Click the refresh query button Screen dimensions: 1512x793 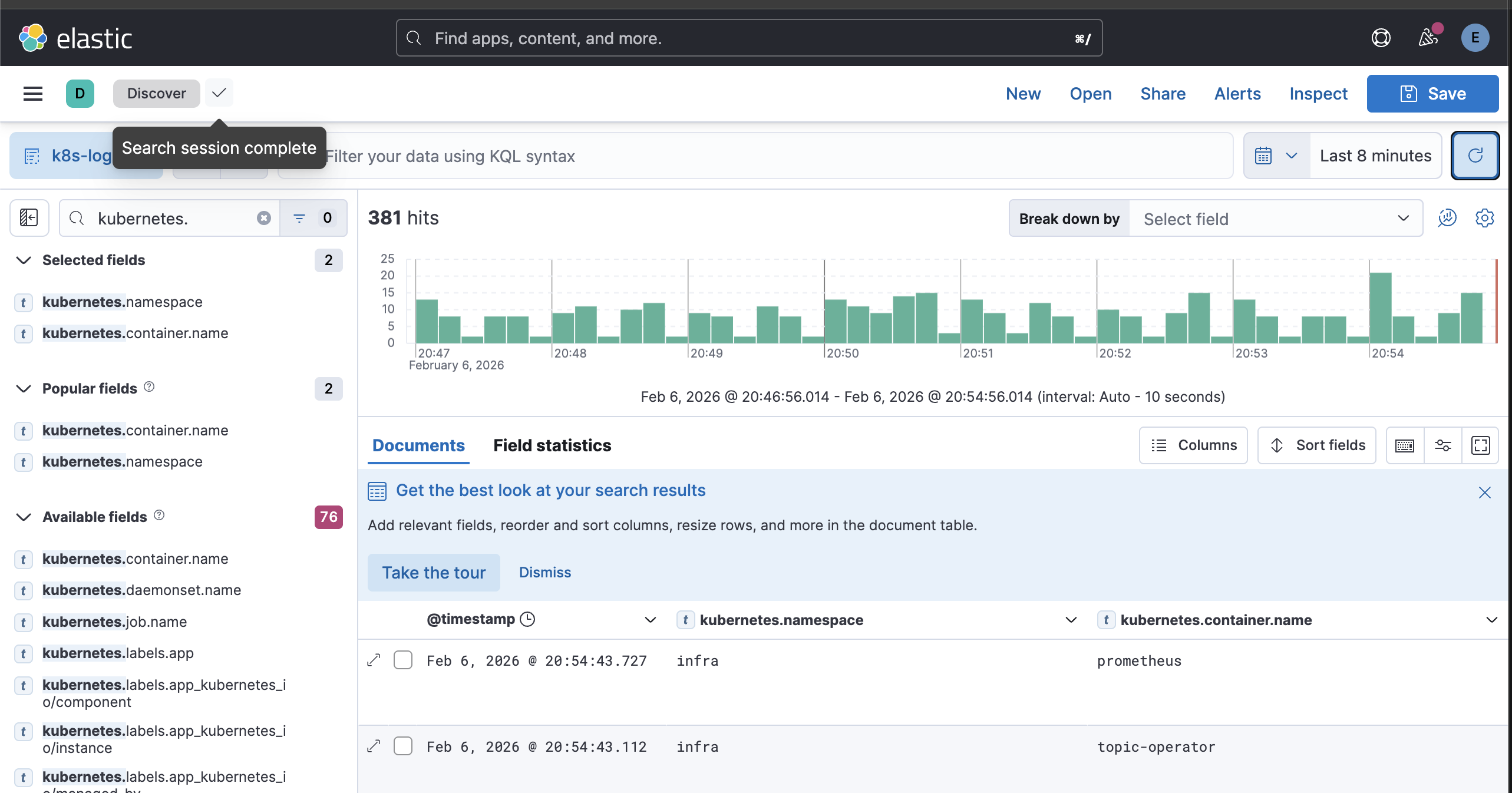click(x=1475, y=156)
